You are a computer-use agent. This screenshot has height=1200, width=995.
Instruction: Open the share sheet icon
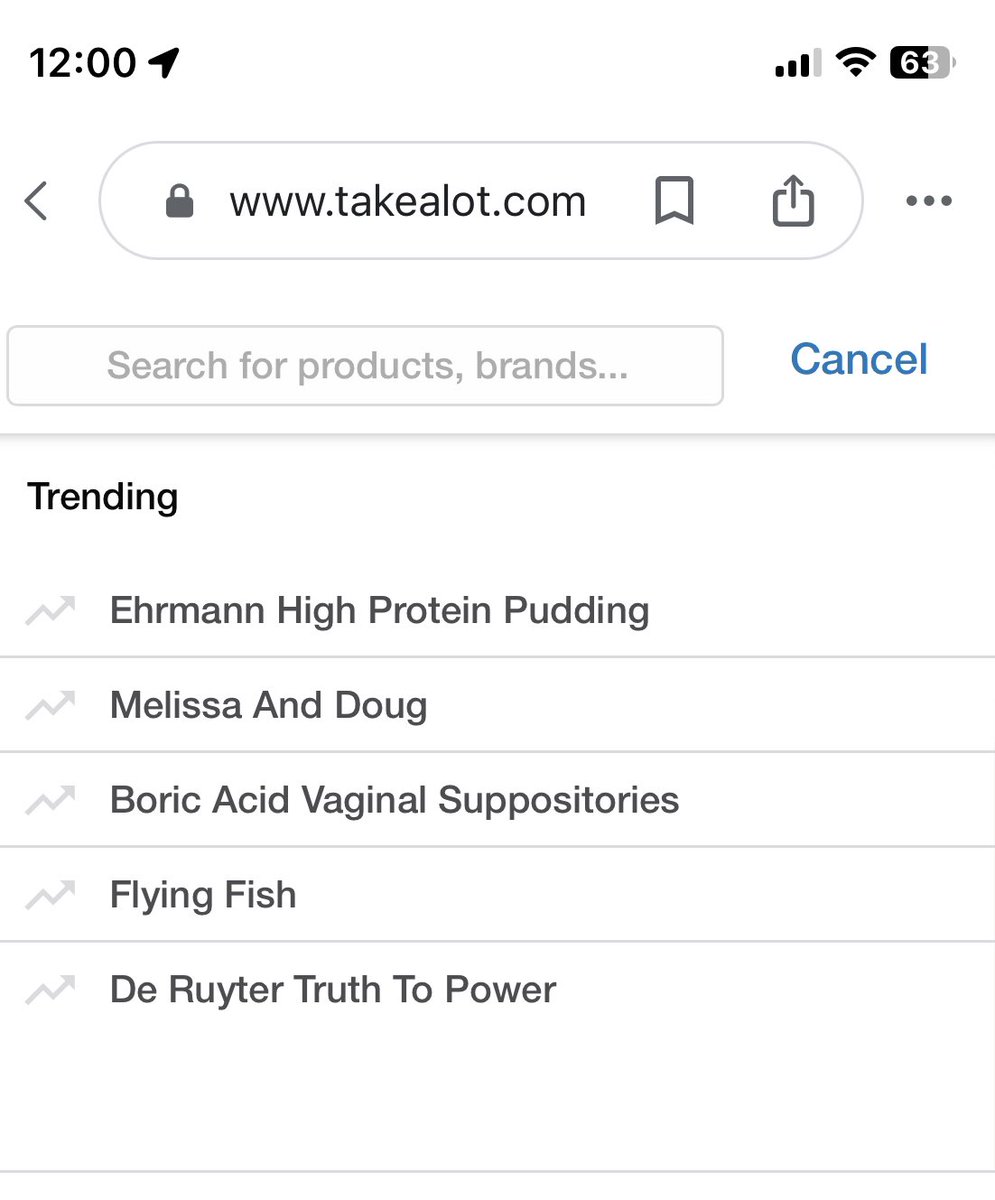[794, 200]
